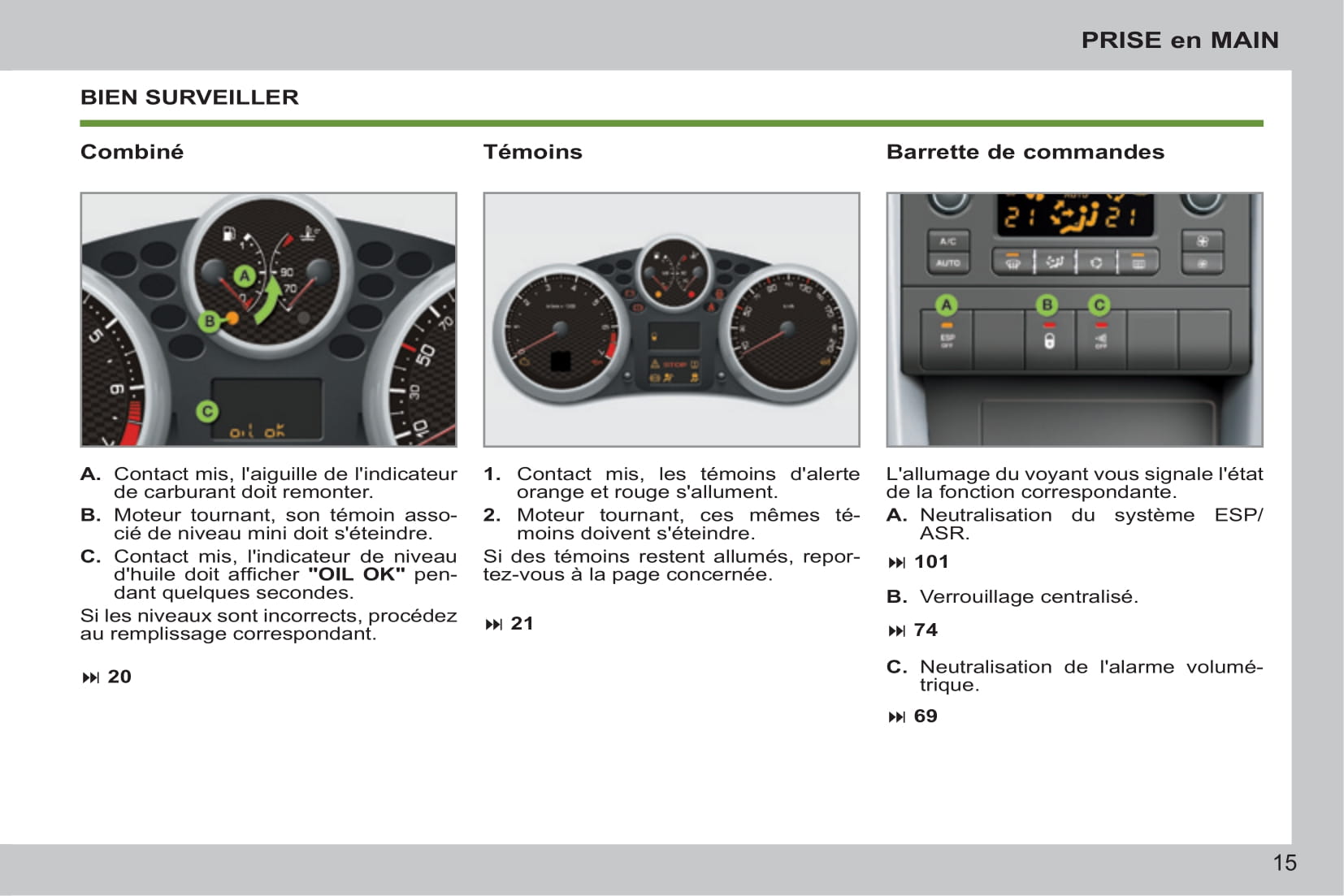Click the orange low fuel warning light

(232, 318)
